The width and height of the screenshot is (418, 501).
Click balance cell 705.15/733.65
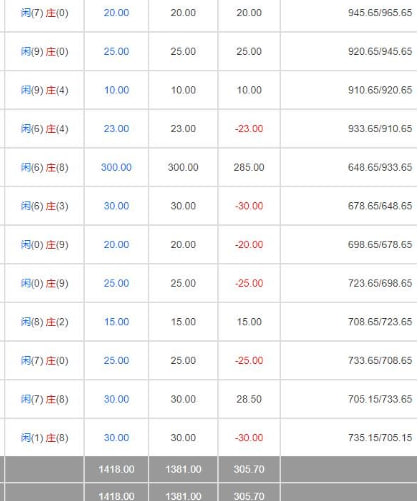pos(380,399)
